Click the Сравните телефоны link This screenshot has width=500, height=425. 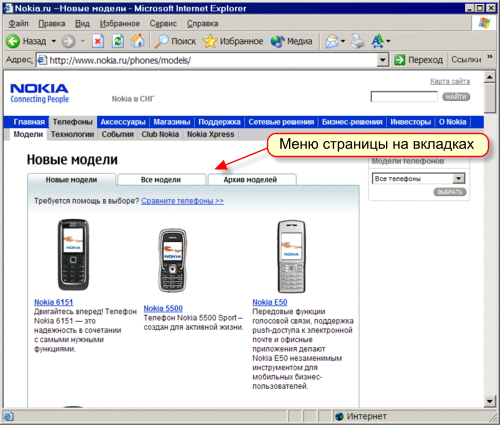pyautogui.click(x=182, y=201)
